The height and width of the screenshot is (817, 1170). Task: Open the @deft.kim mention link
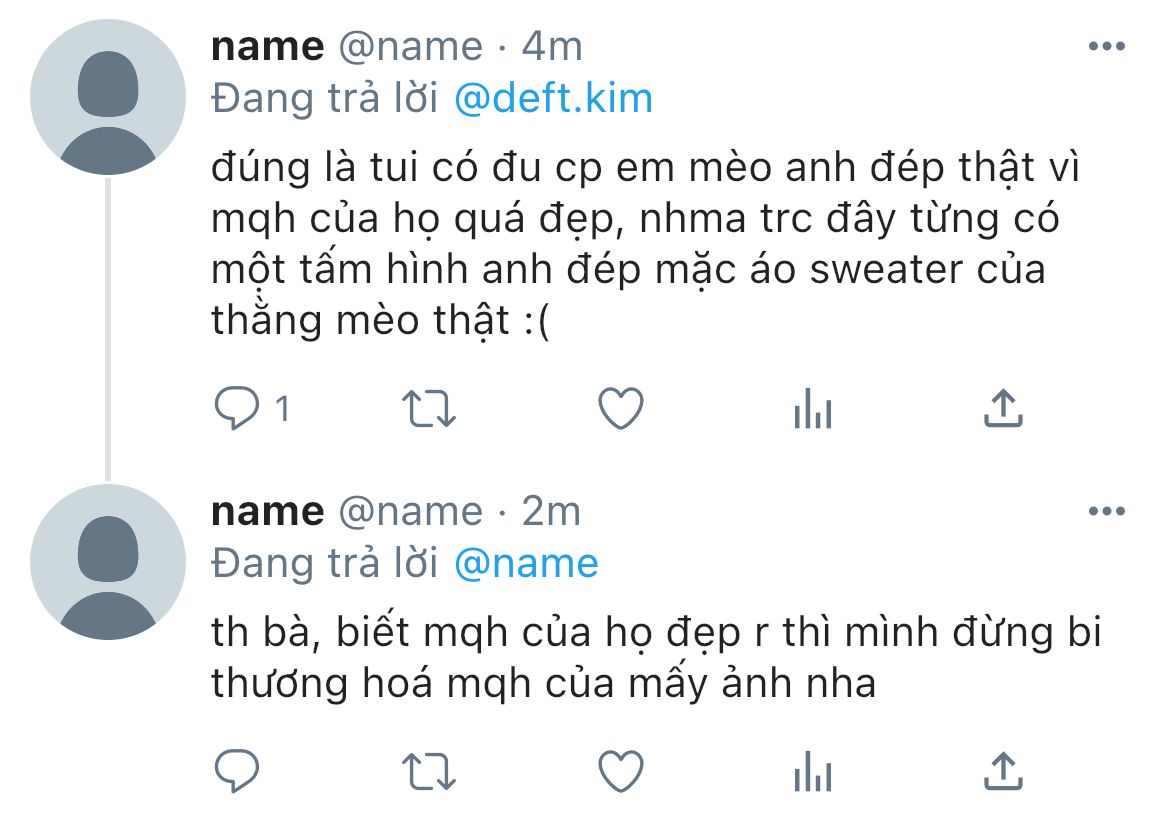(x=554, y=98)
